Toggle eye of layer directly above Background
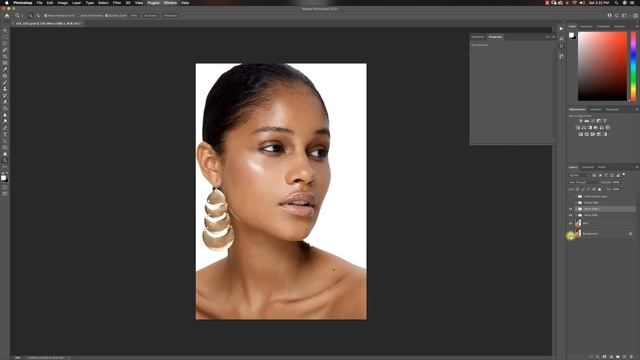Viewport: 640px width, 360px height. [x=571, y=223]
